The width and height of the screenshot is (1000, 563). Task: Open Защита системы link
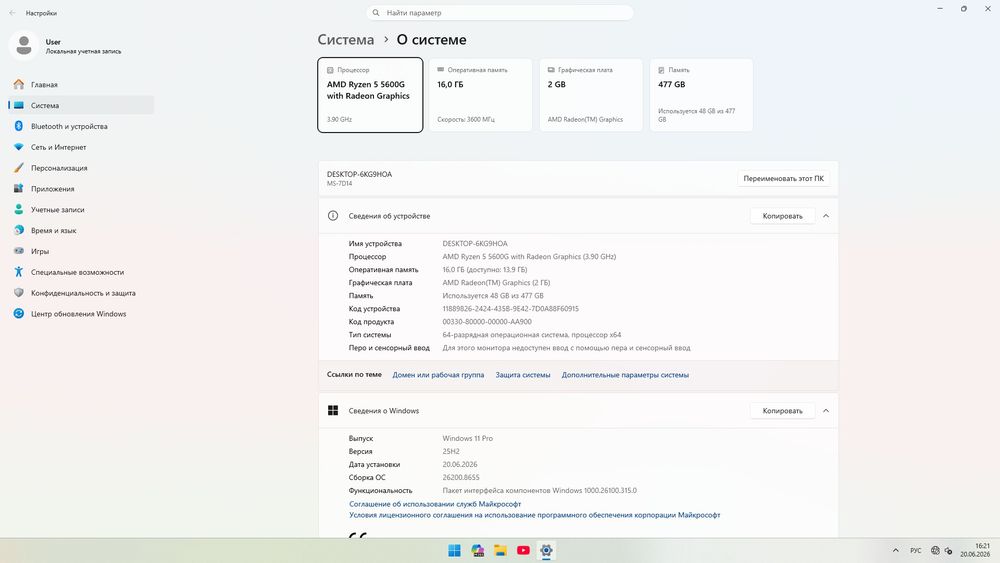point(523,375)
